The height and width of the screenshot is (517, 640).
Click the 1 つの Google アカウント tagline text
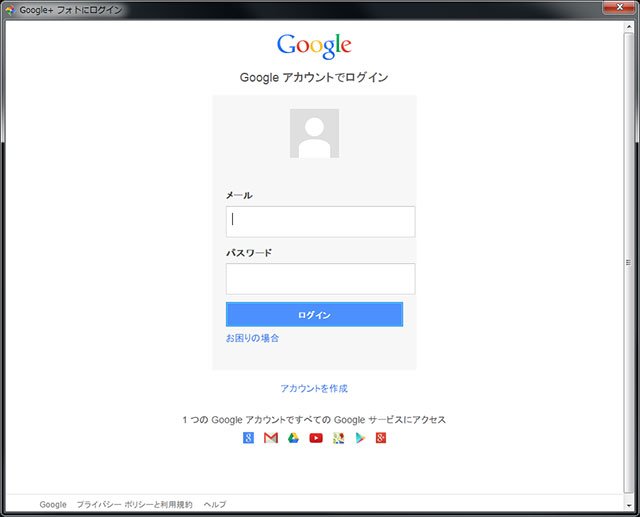coord(314,419)
